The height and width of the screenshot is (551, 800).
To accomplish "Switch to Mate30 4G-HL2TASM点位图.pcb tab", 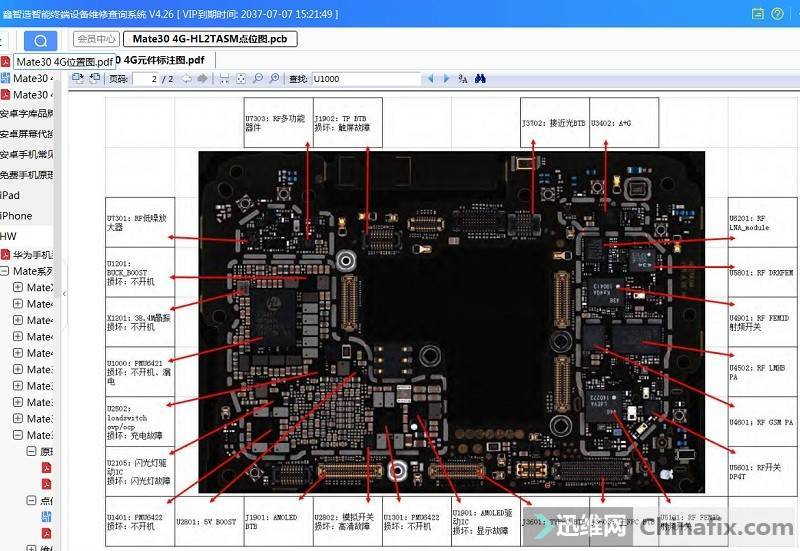I will (x=209, y=40).
